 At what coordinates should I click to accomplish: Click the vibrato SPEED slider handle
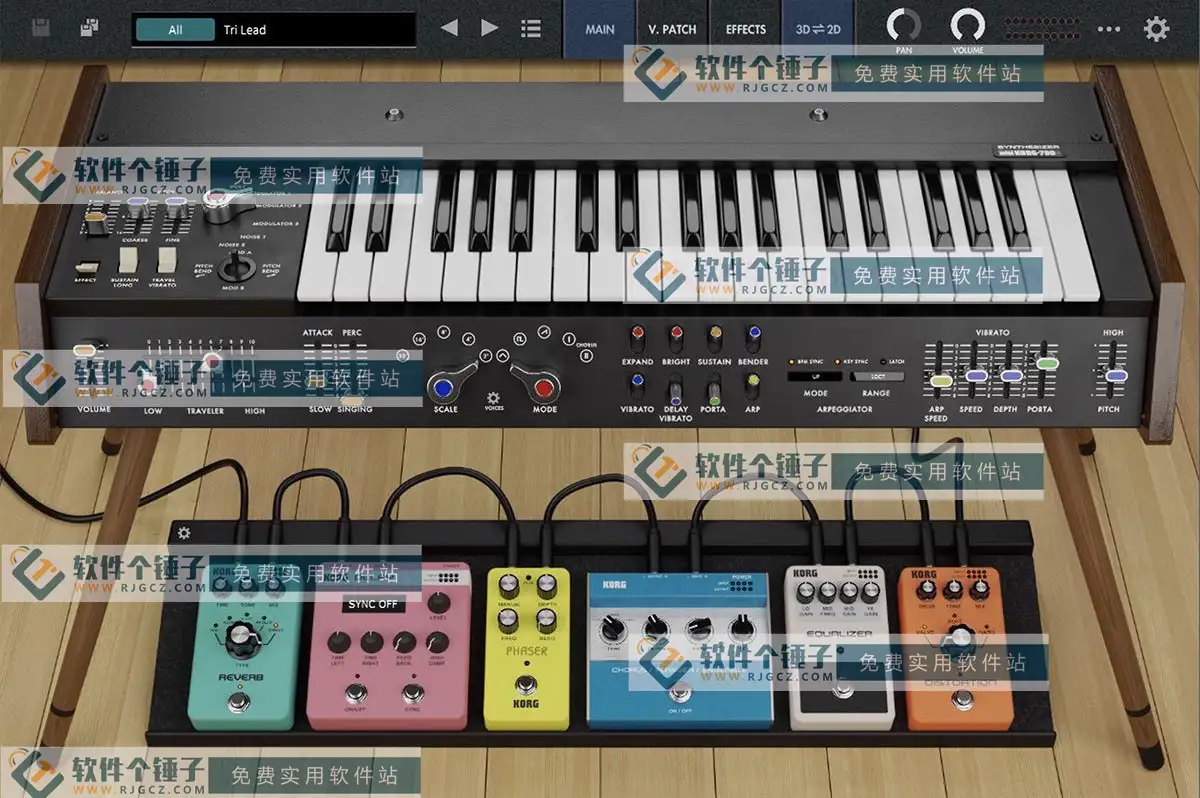pyautogui.click(x=976, y=376)
